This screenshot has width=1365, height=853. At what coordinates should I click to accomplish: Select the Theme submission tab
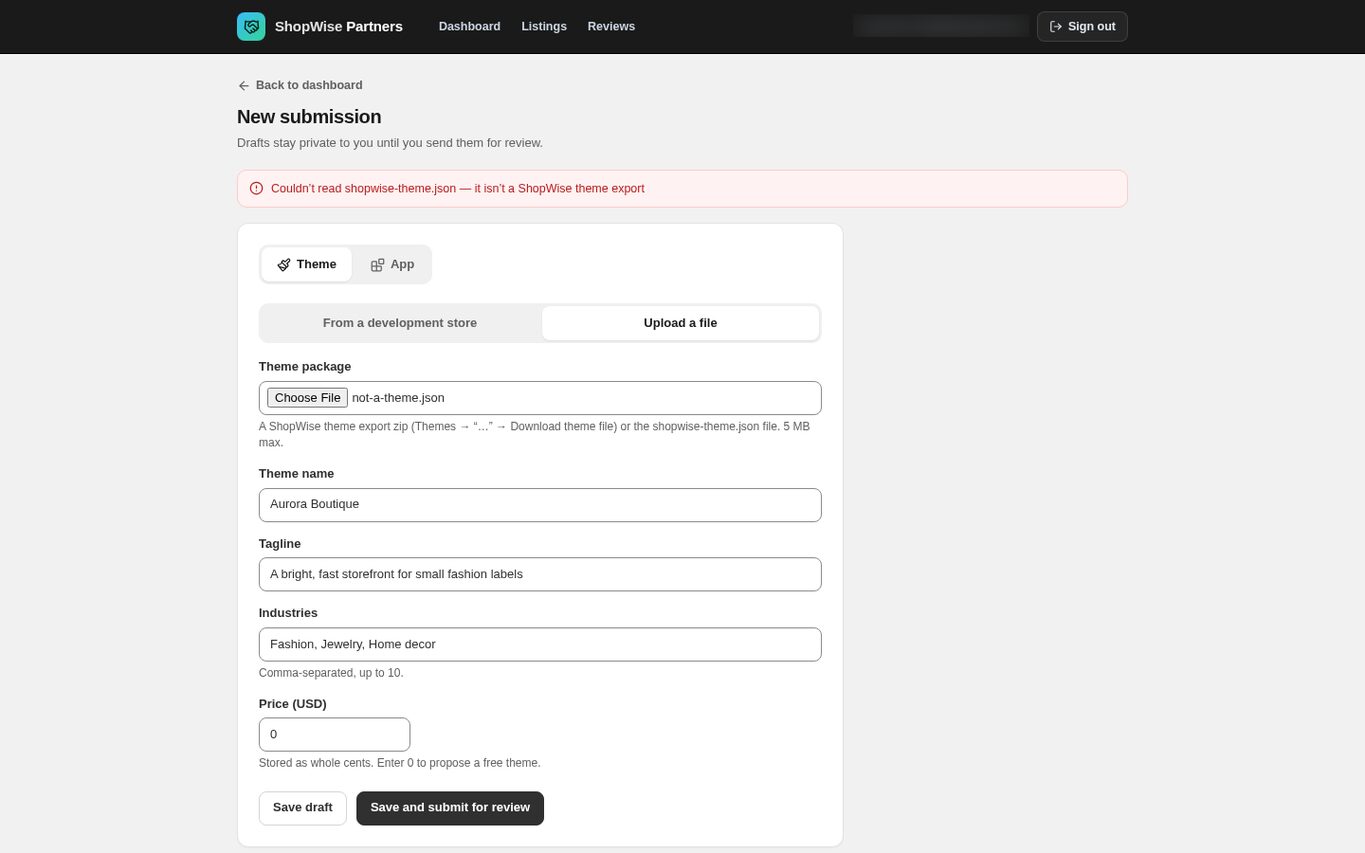(x=307, y=264)
